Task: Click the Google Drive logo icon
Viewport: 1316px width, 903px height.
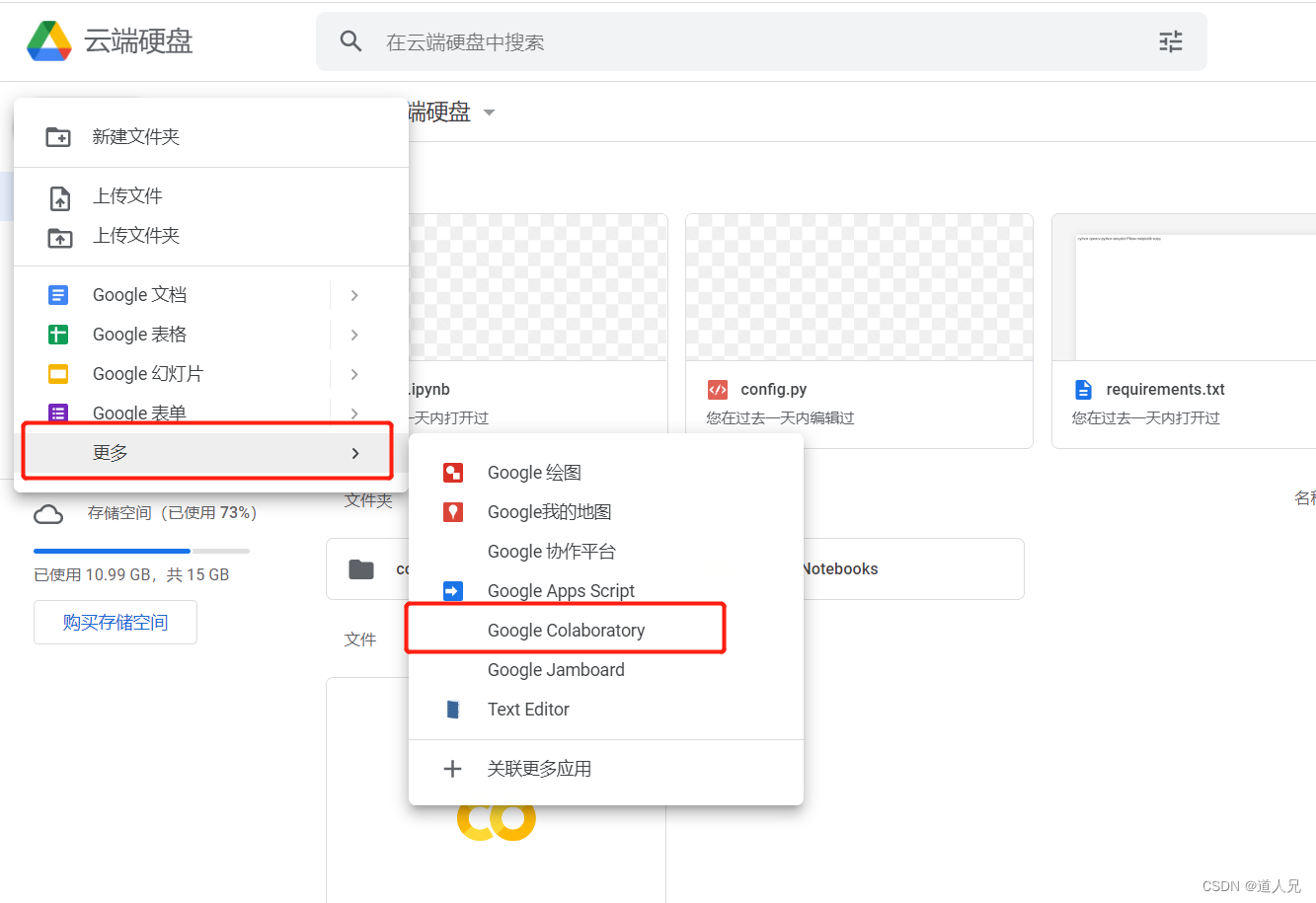Action: (x=48, y=40)
